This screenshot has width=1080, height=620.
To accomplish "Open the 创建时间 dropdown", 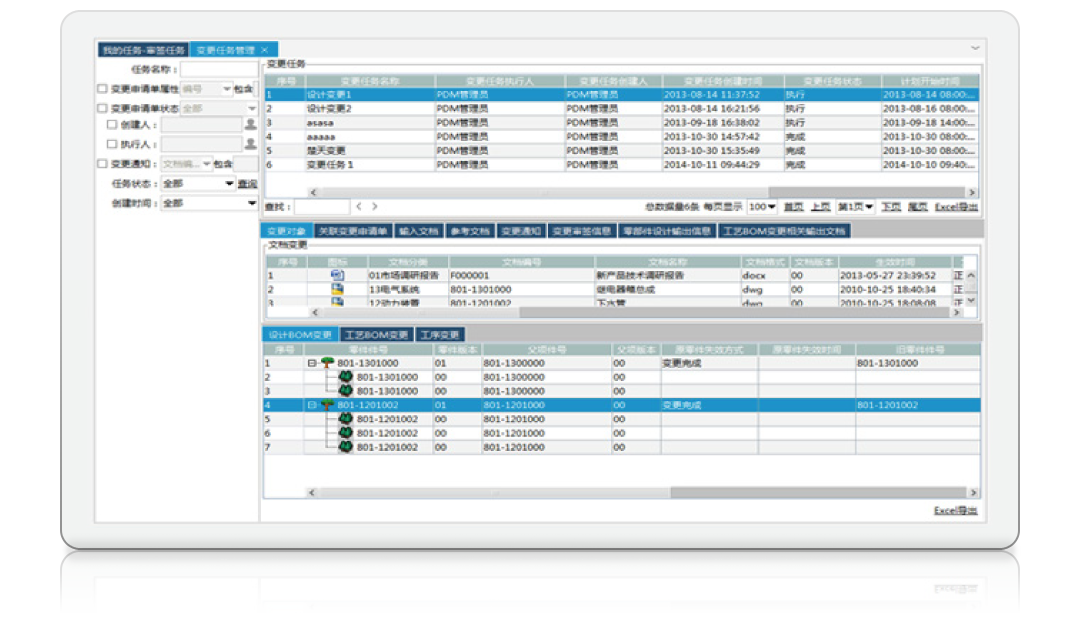I will pyautogui.click(x=252, y=203).
